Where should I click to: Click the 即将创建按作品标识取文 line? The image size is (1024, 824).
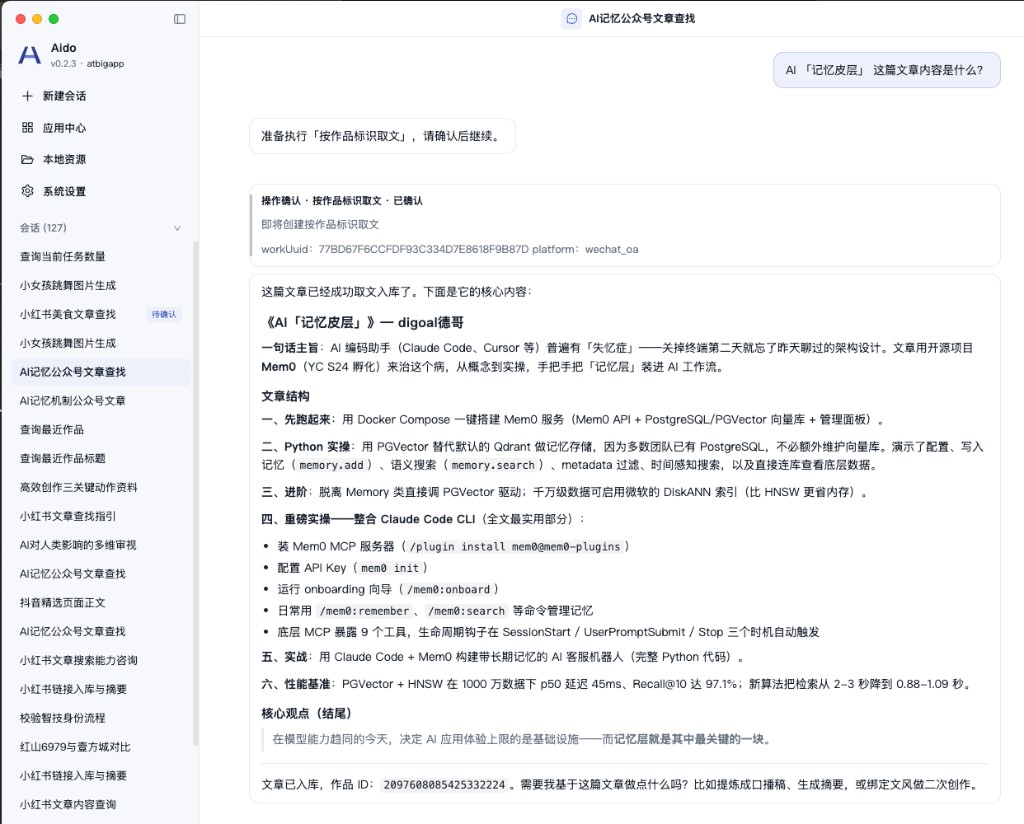pos(320,225)
